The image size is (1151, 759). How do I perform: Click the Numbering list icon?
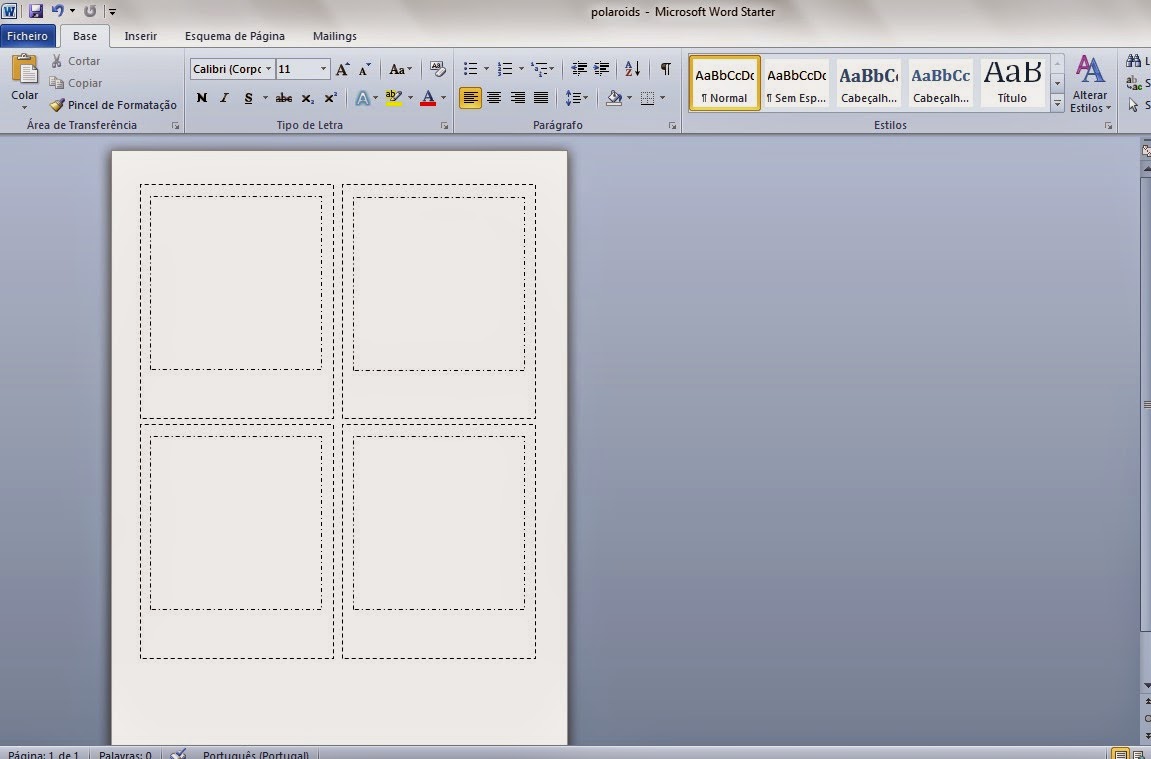pyautogui.click(x=505, y=69)
